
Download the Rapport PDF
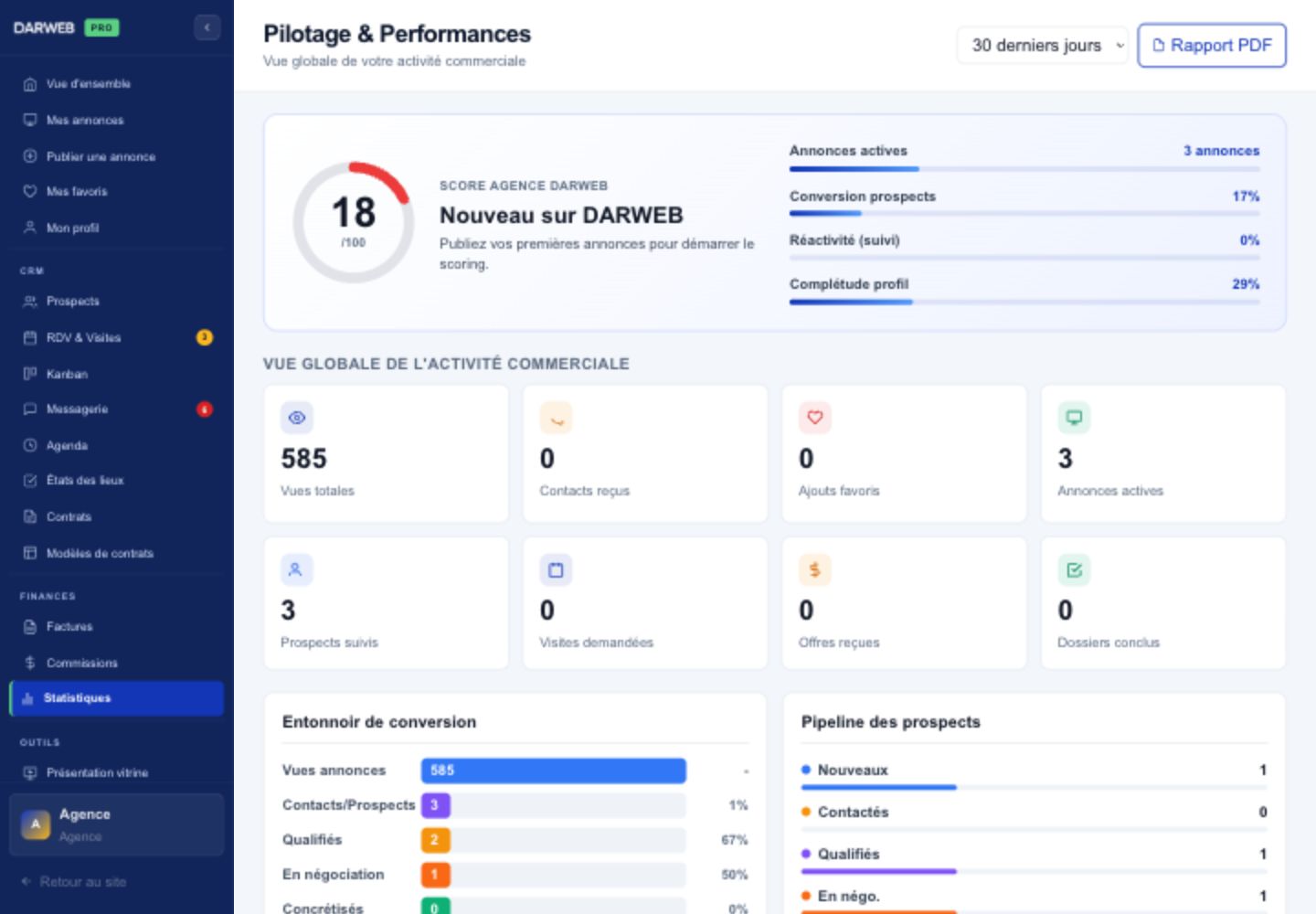(1212, 45)
